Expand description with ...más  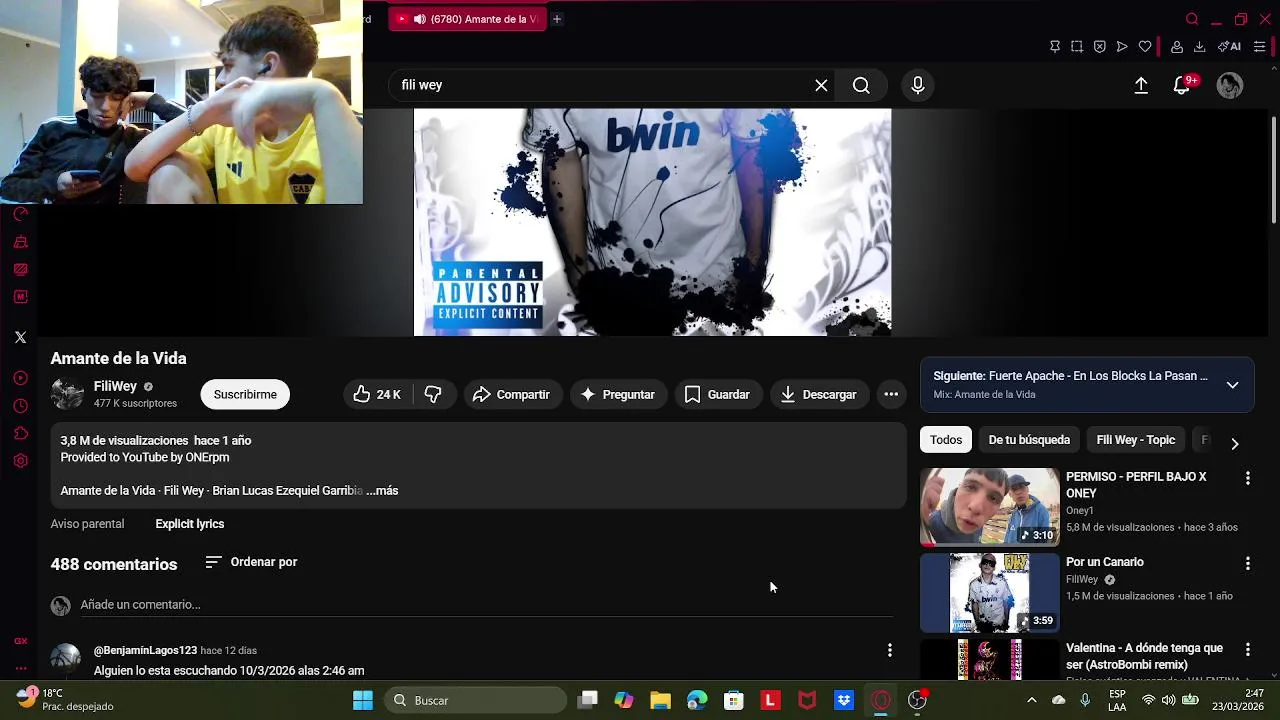pyautogui.click(x=382, y=490)
